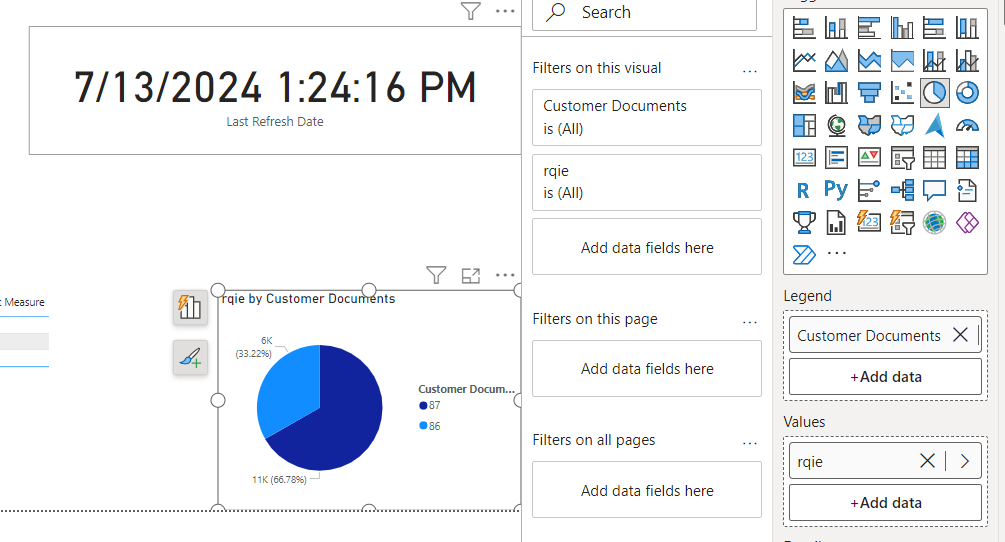Open Filters on all pages options menu
The image size is (1005, 542).
pos(749,443)
